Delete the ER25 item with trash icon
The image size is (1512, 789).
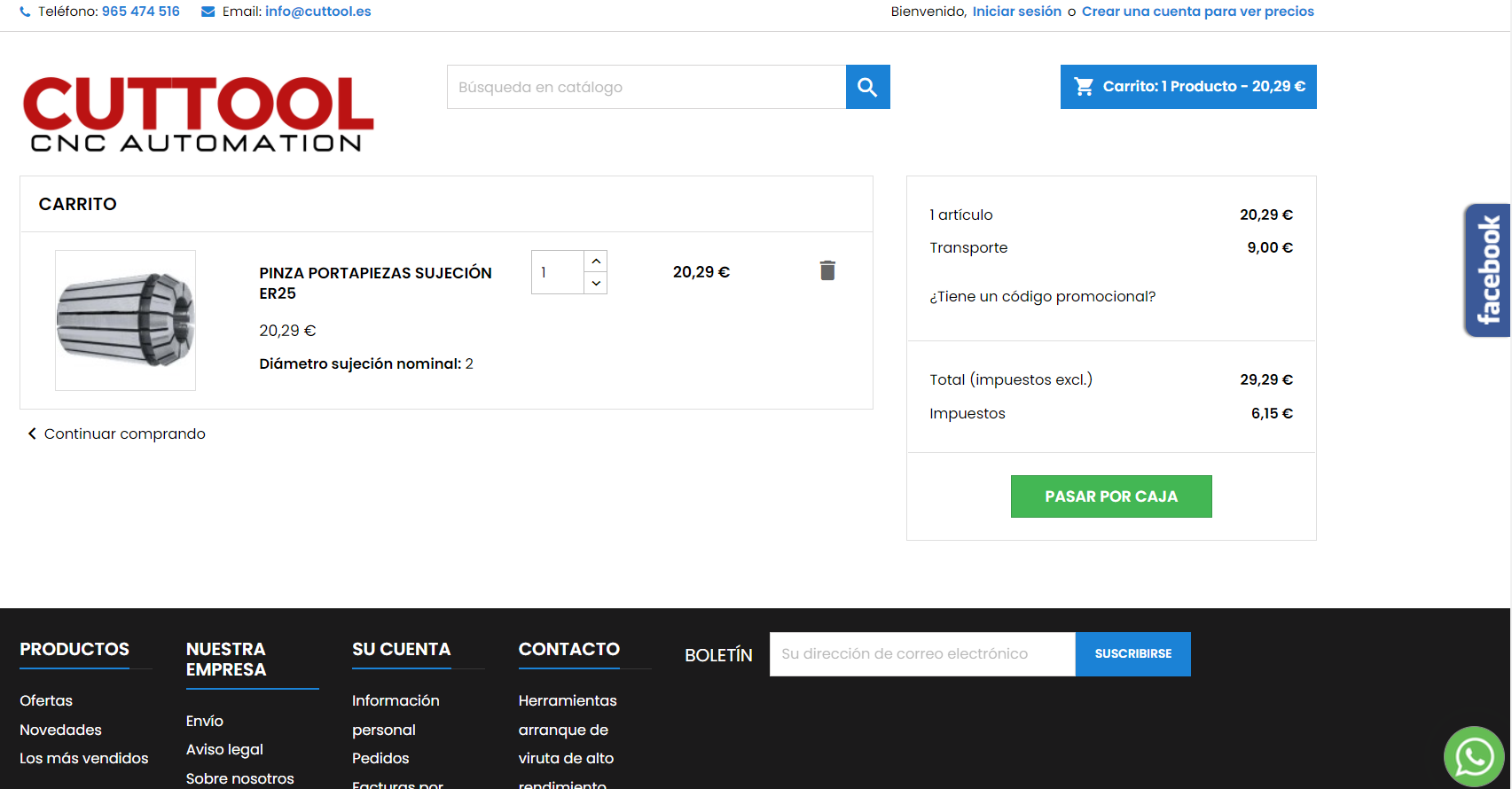(827, 270)
